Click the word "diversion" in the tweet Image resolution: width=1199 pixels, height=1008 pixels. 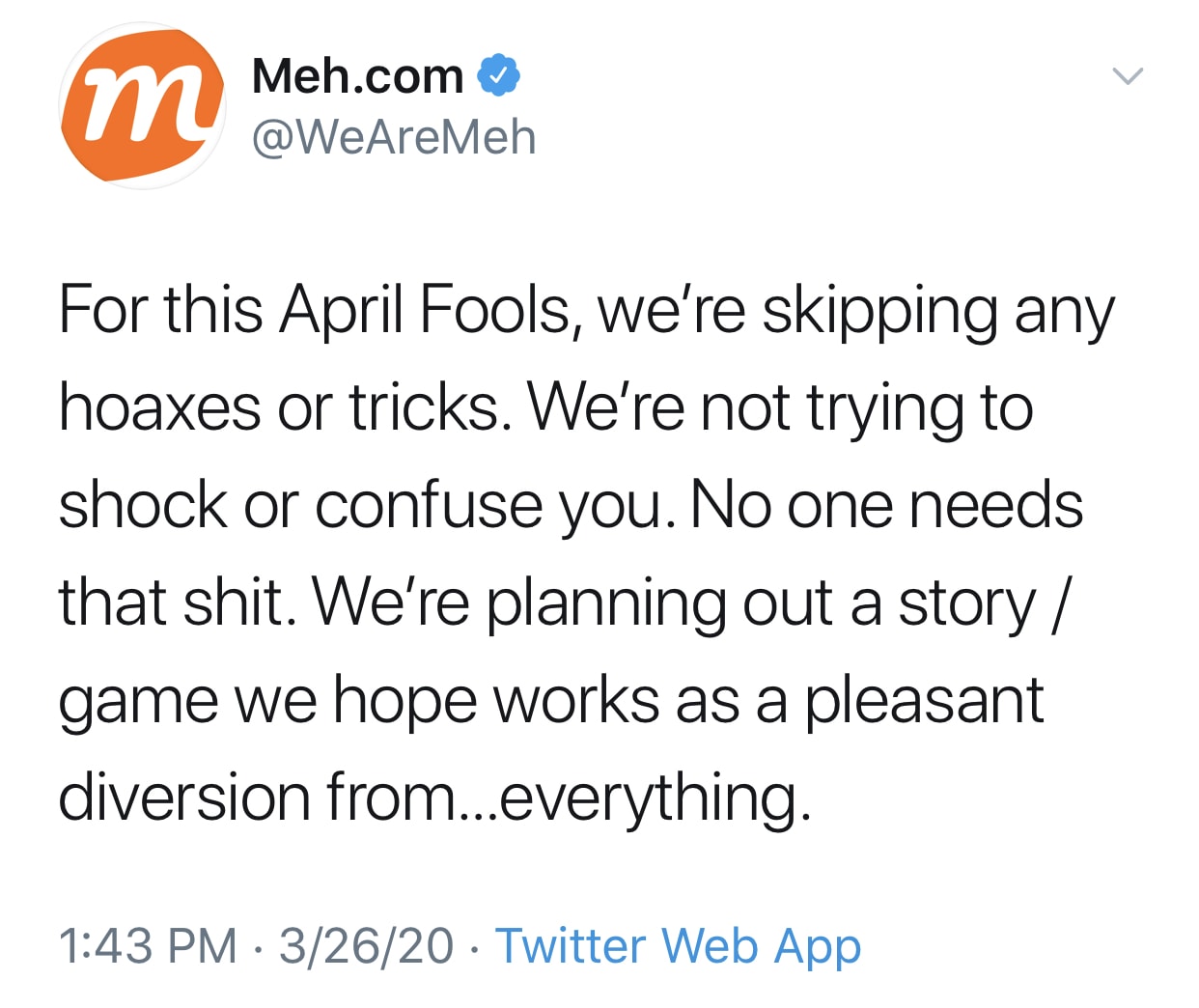[x=183, y=798]
